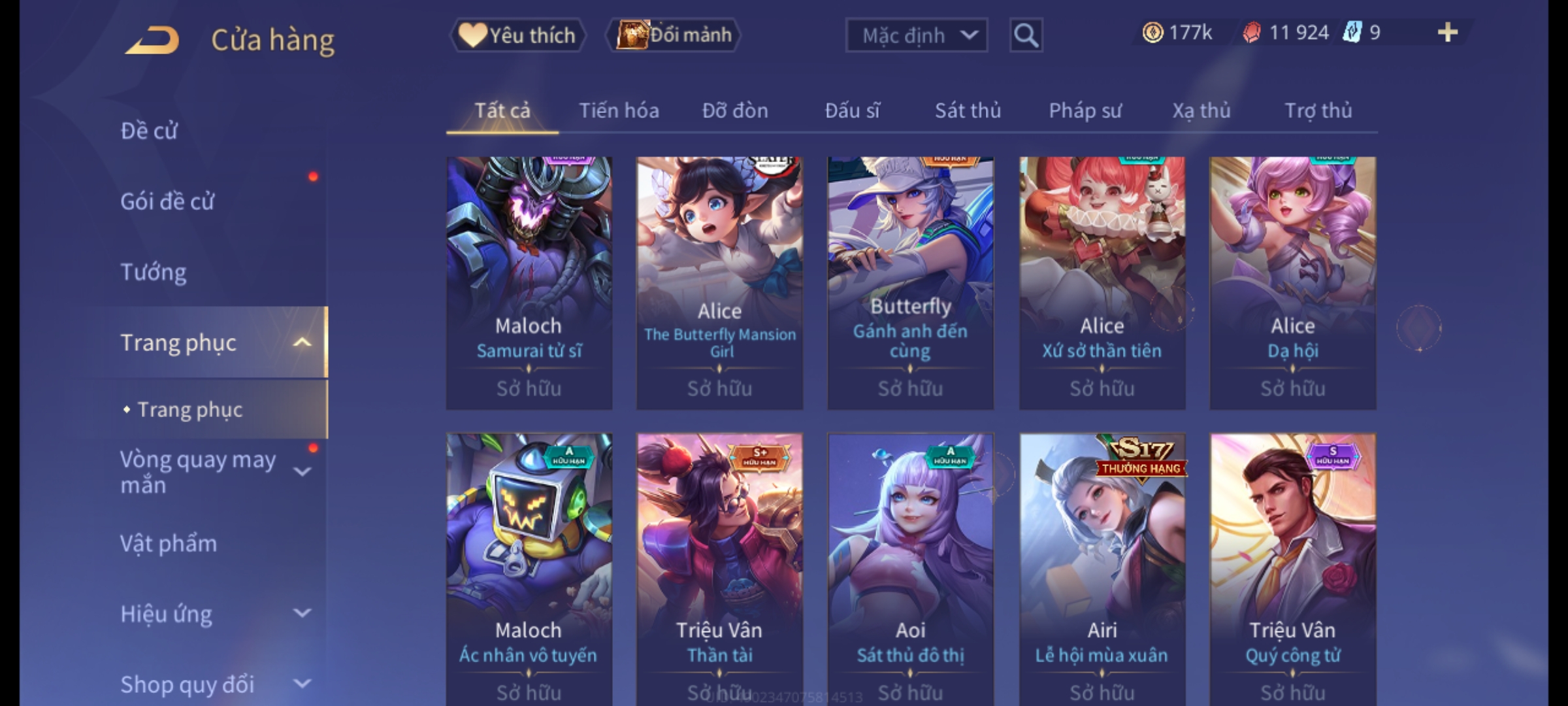Select Airi Lễ hội mùa xuân skin
1568x706 pixels.
click(1102, 569)
